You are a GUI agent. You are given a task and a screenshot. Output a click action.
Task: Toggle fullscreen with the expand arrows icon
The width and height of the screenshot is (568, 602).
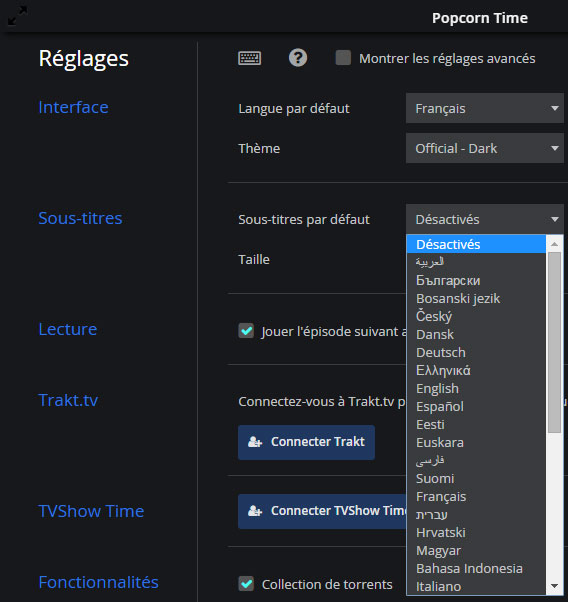point(17,16)
